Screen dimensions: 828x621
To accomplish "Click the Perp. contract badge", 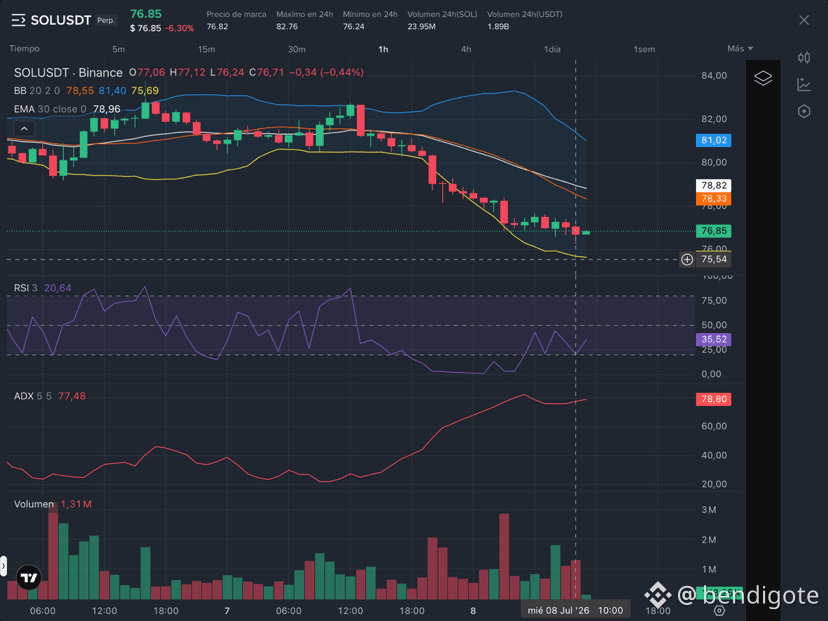I will click(106, 20).
